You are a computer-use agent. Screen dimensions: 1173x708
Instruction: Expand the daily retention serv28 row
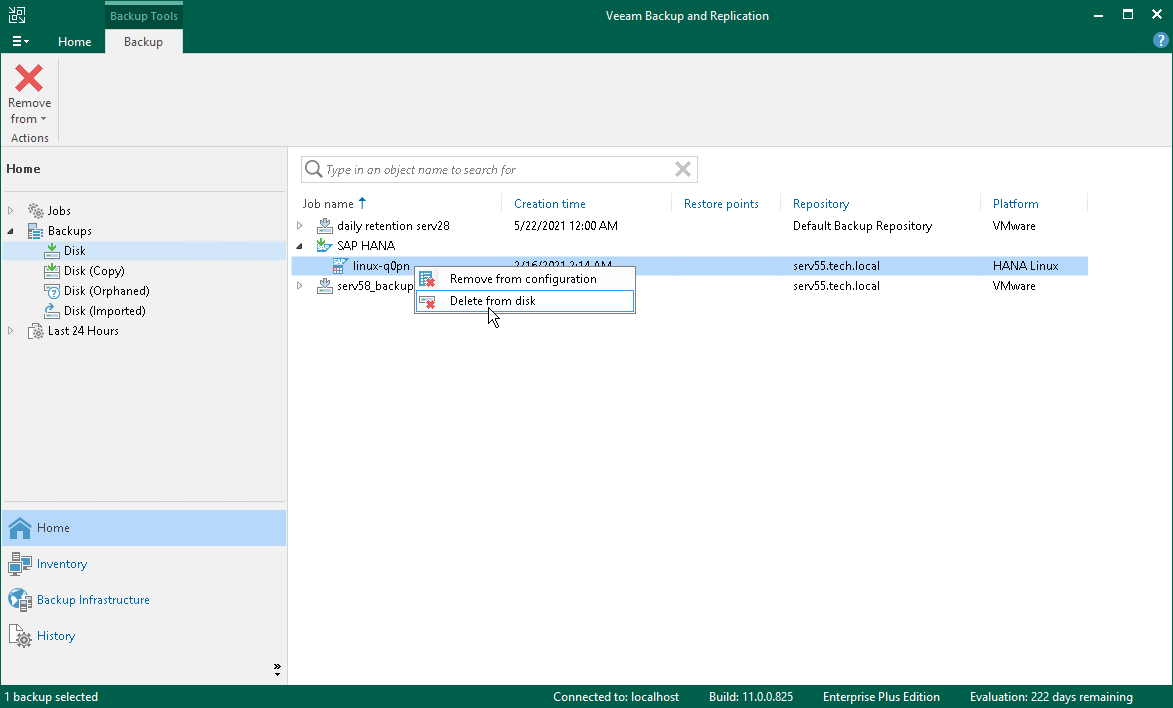[x=299, y=225]
